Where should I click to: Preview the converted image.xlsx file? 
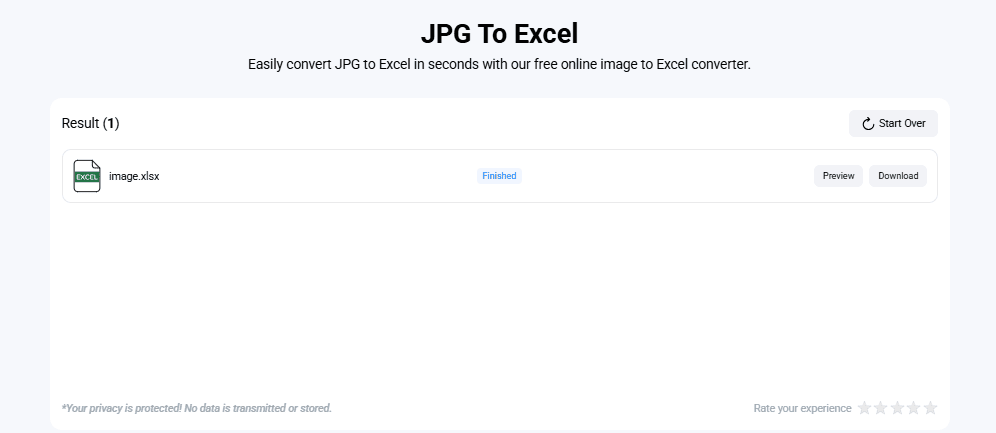pyautogui.click(x=838, y=176)
